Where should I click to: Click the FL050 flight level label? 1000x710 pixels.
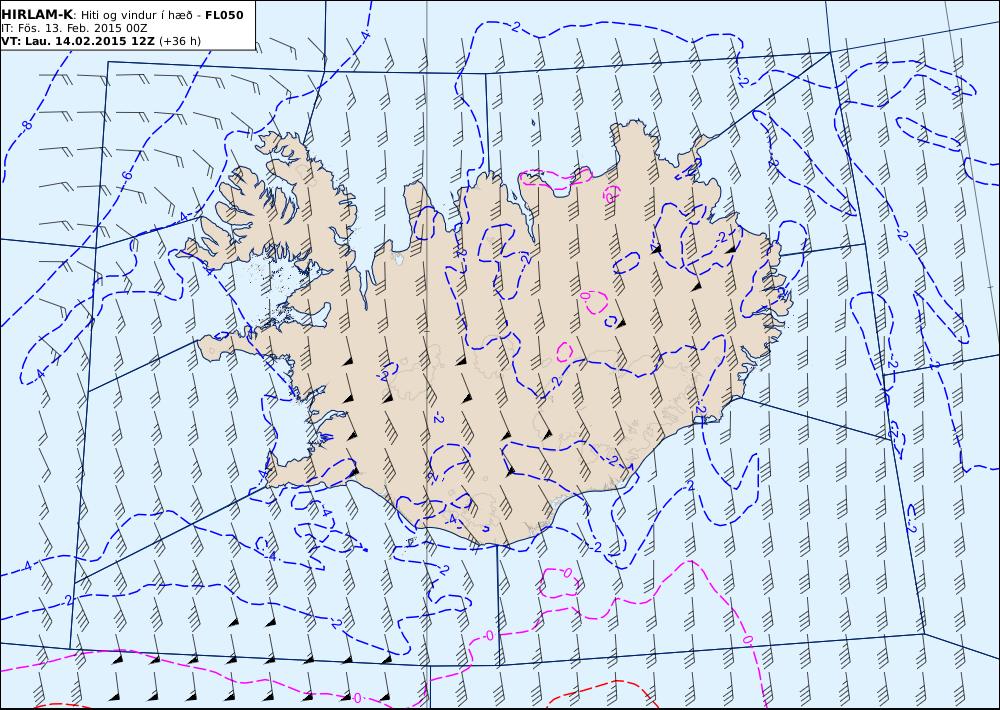224,15
